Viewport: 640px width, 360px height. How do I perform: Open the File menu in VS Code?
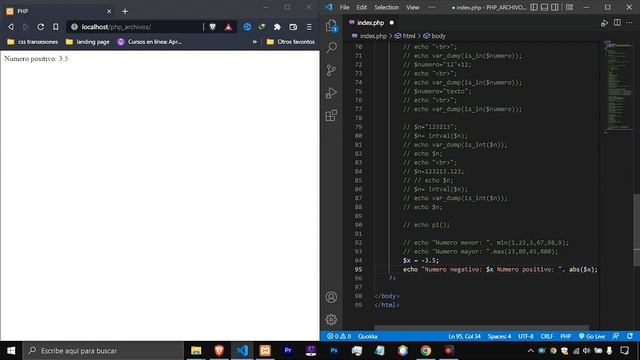(344, 7)
